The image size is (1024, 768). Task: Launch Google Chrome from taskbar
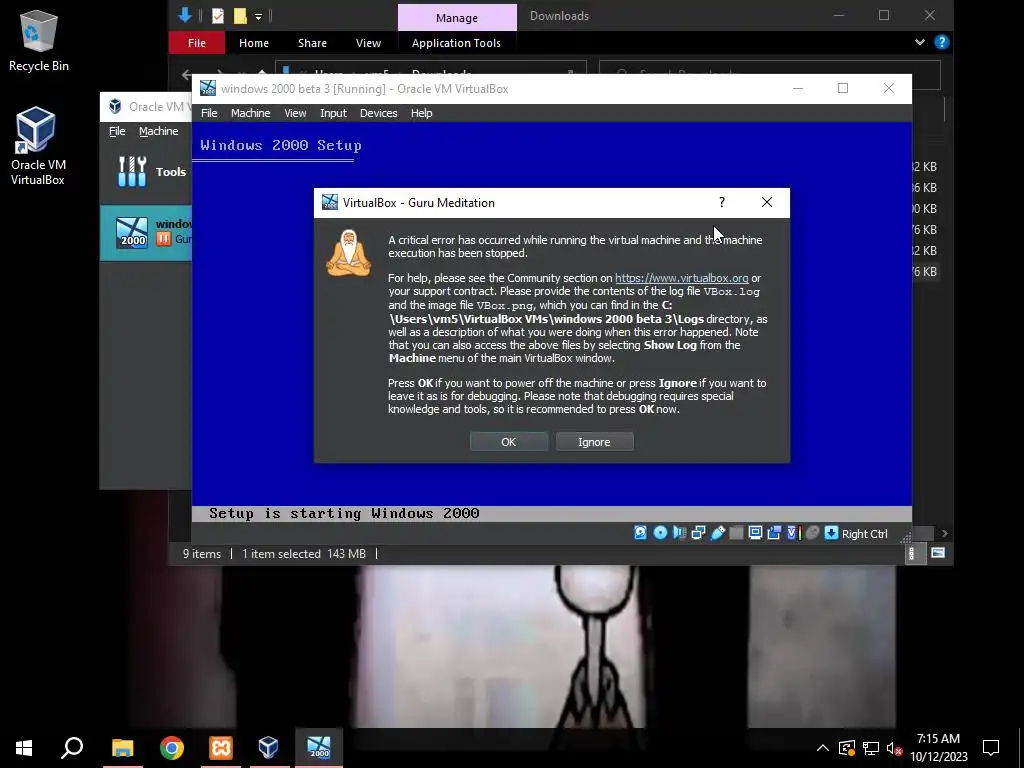[172, 748]
